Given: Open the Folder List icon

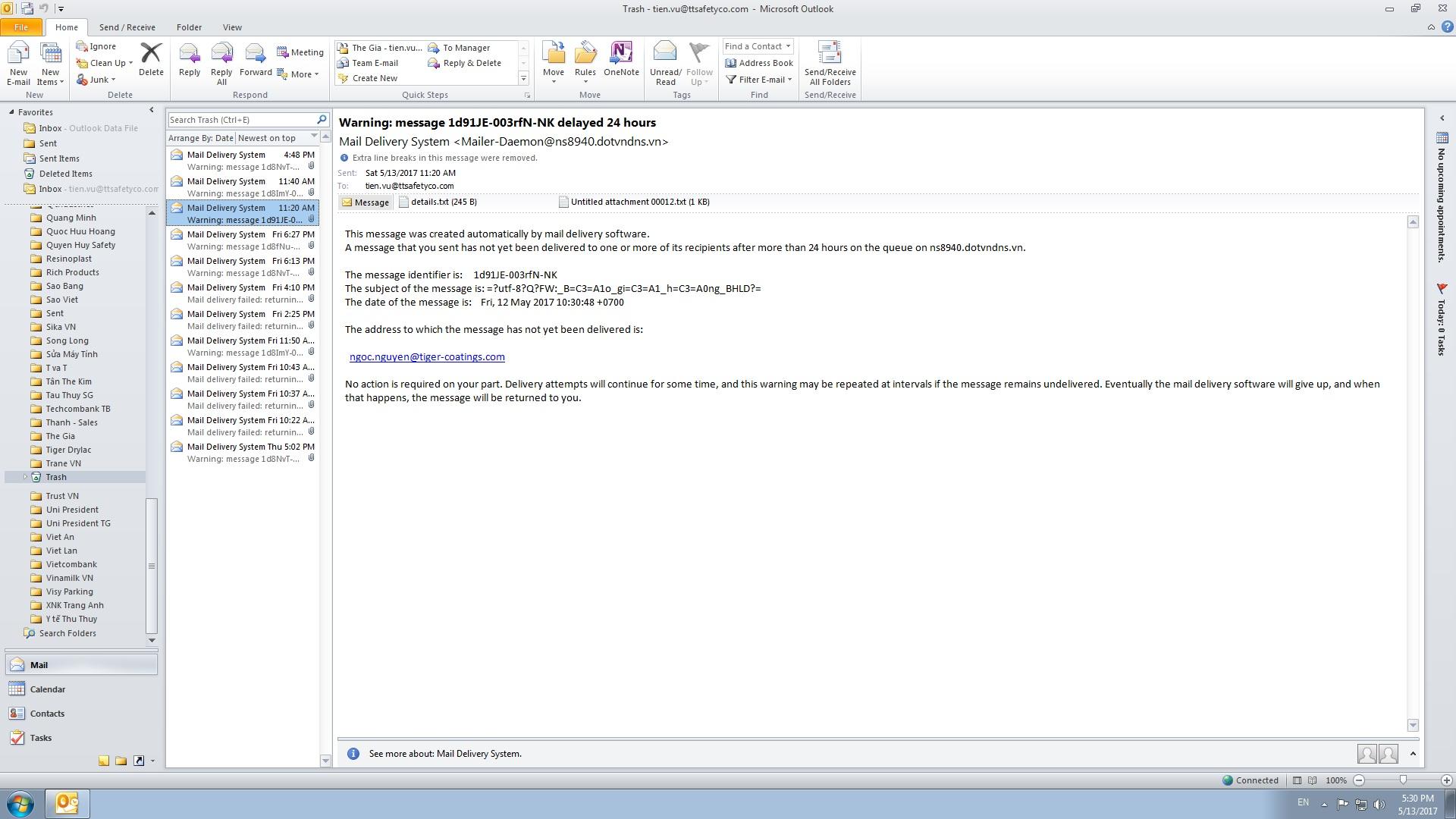Looking at the screenshot, I should point(121,761).
